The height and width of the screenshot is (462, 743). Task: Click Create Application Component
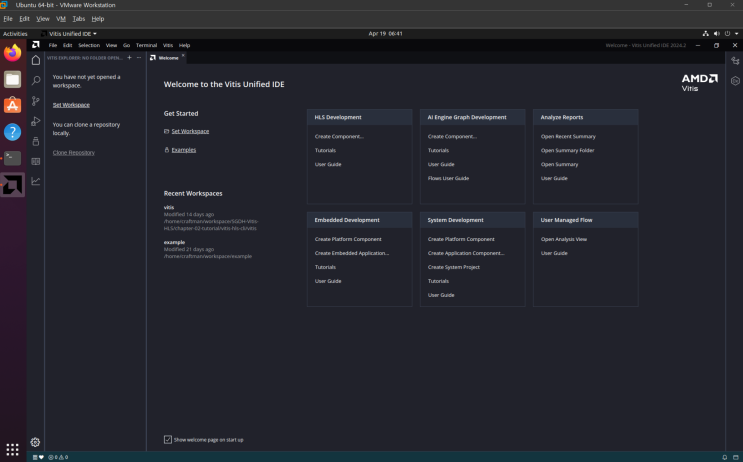point(466,253)
